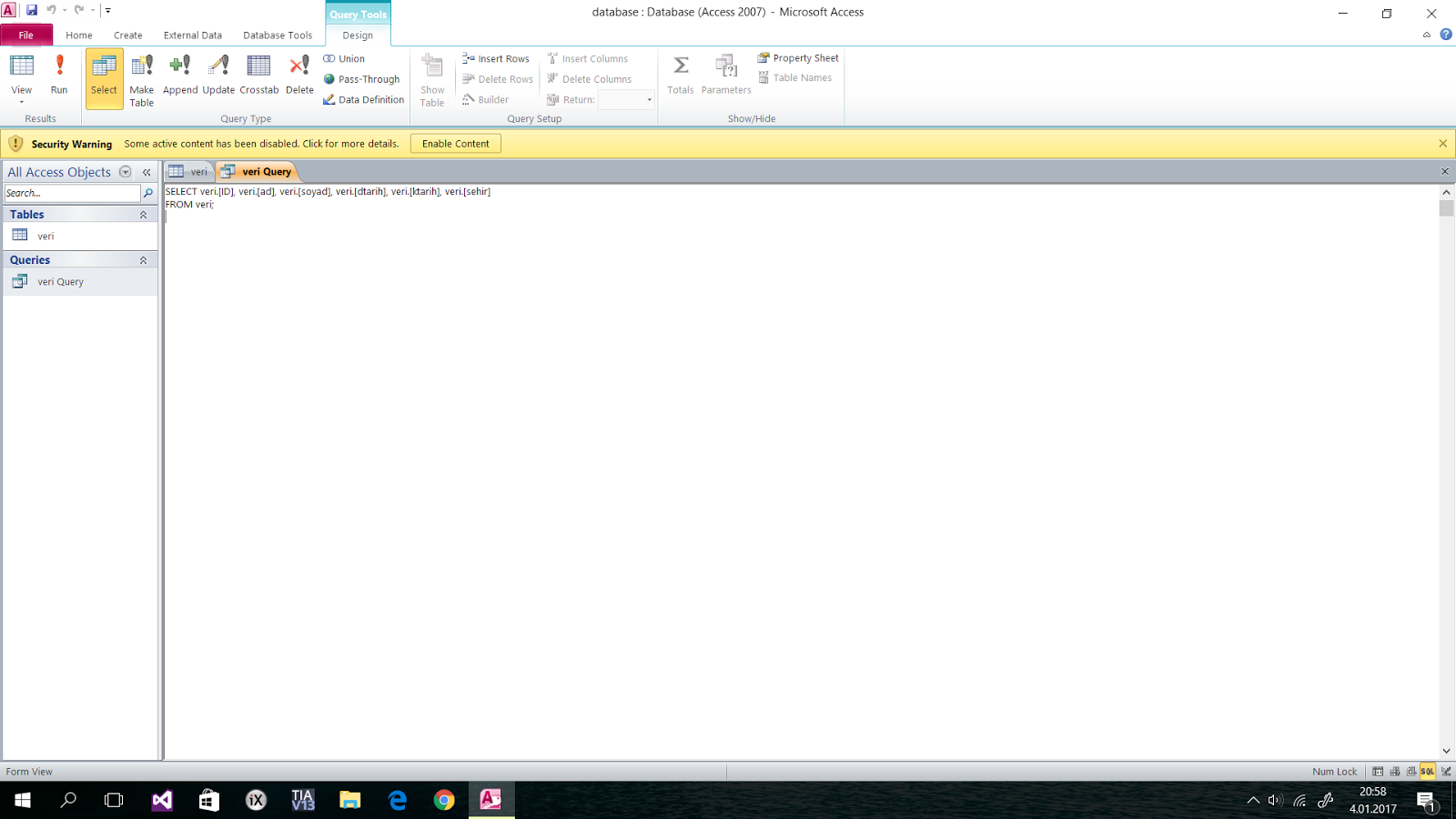Screen dimensions: 1456x819
Task: Click Insert Columns in Query Setup
Action: tap(587, 58)
